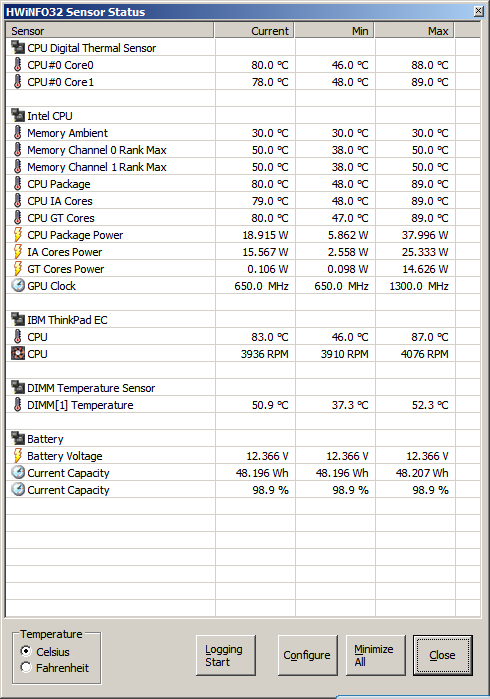
Task: Click the Battery Voltage lightning icon
Action: (x=17, y=456)
